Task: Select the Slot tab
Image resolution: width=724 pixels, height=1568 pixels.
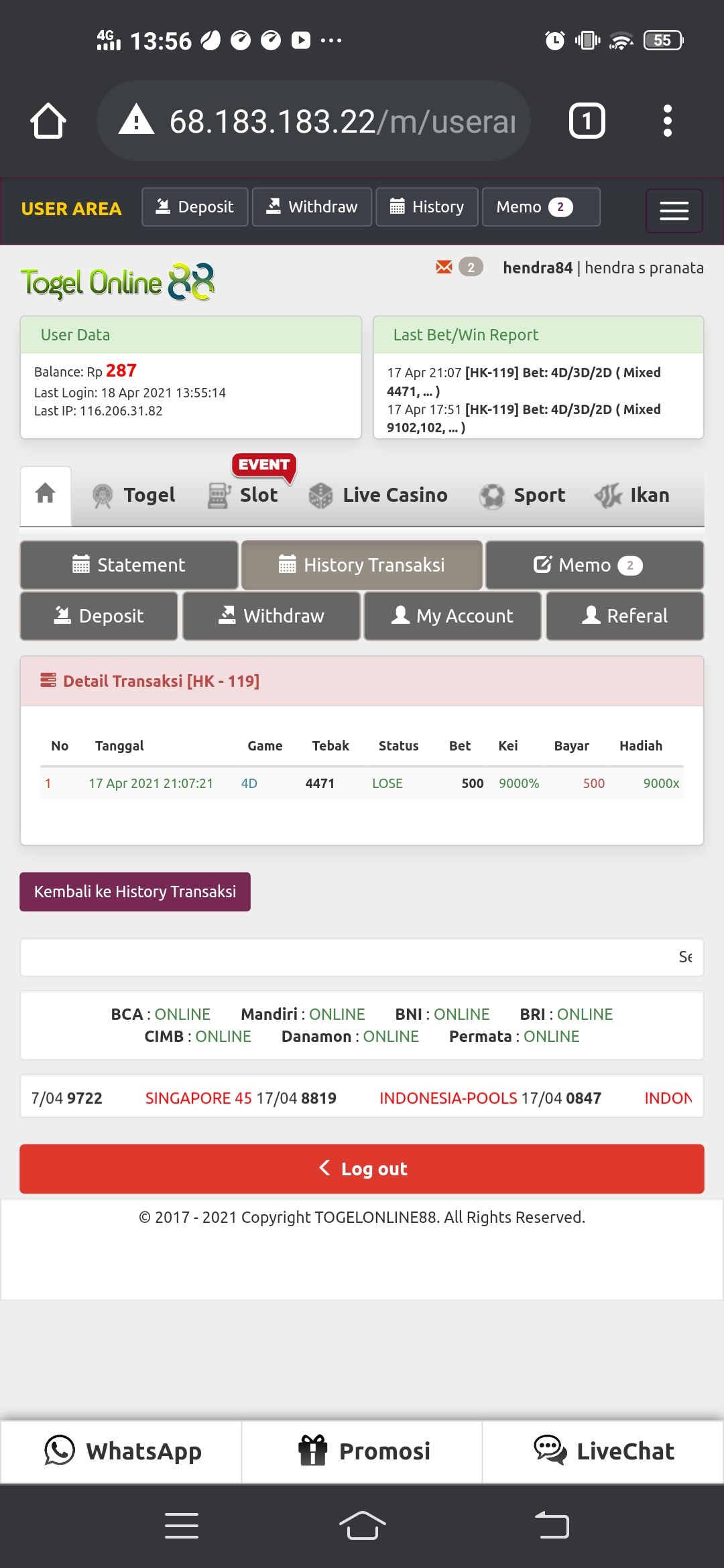Action: point(243,495)
